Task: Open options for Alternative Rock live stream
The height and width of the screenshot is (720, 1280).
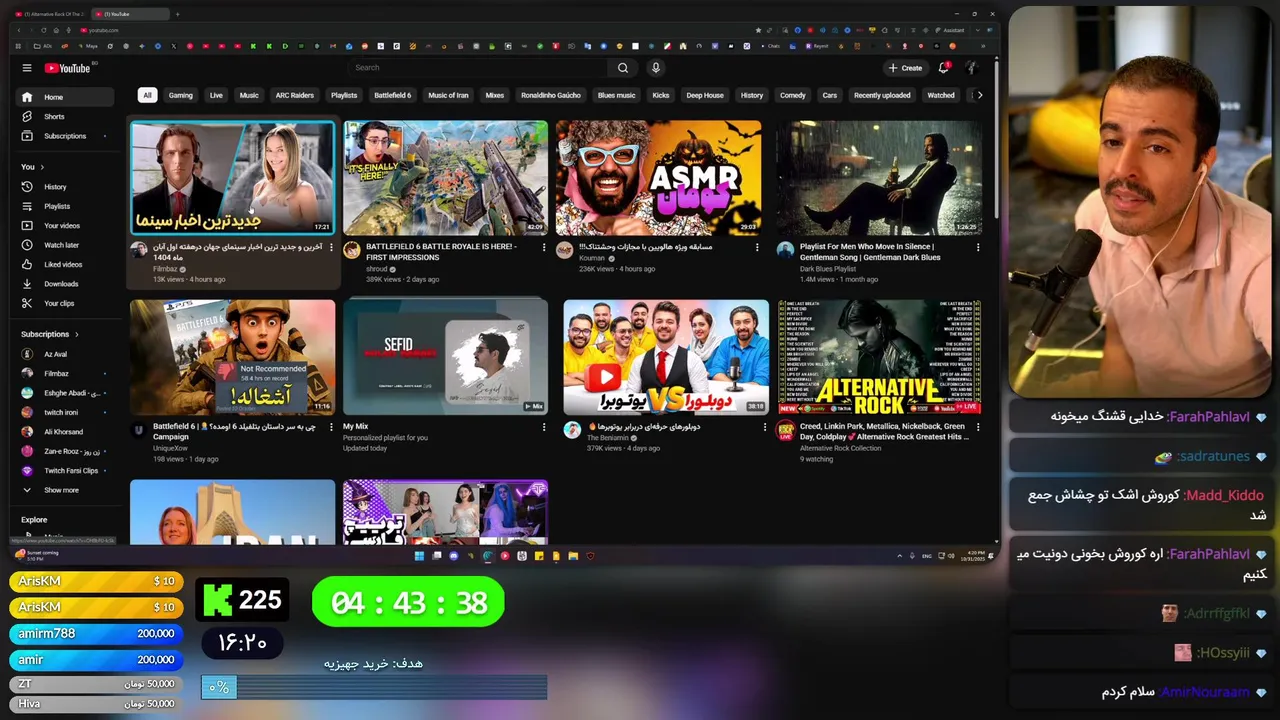Action: click(x=978, y=427)
